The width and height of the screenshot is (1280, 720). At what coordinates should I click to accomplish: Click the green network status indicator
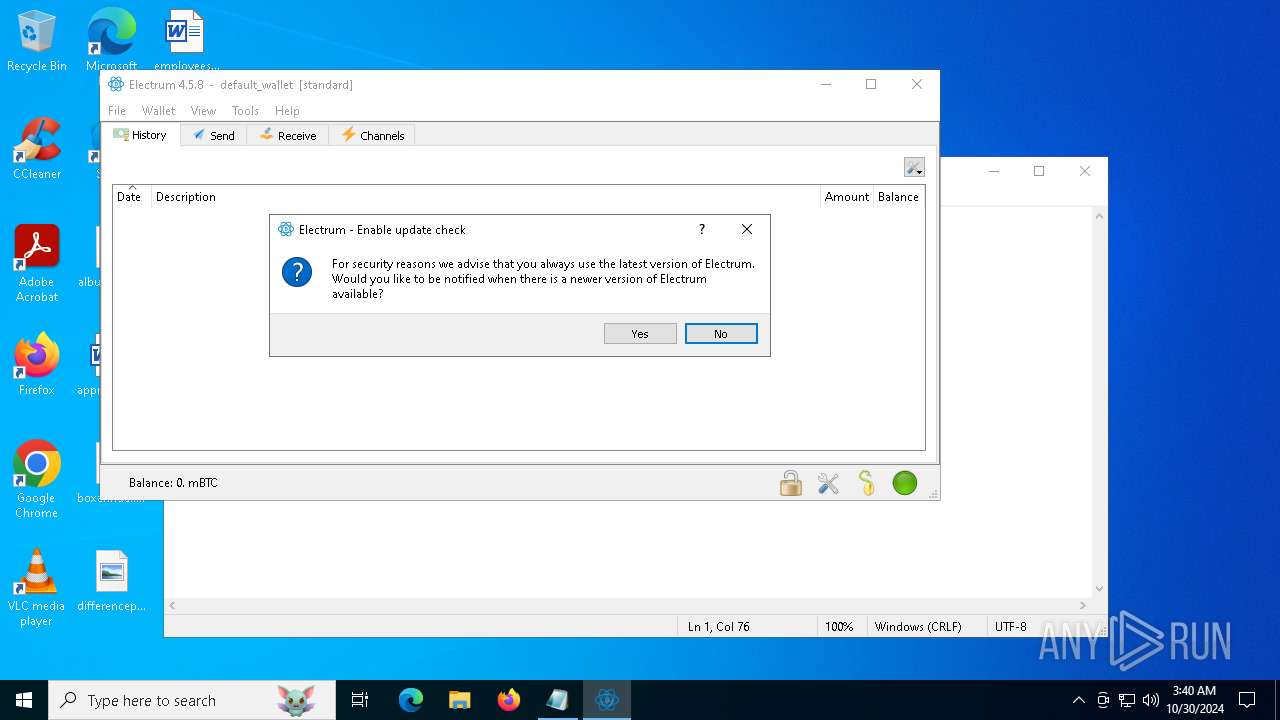coord(905,483)
